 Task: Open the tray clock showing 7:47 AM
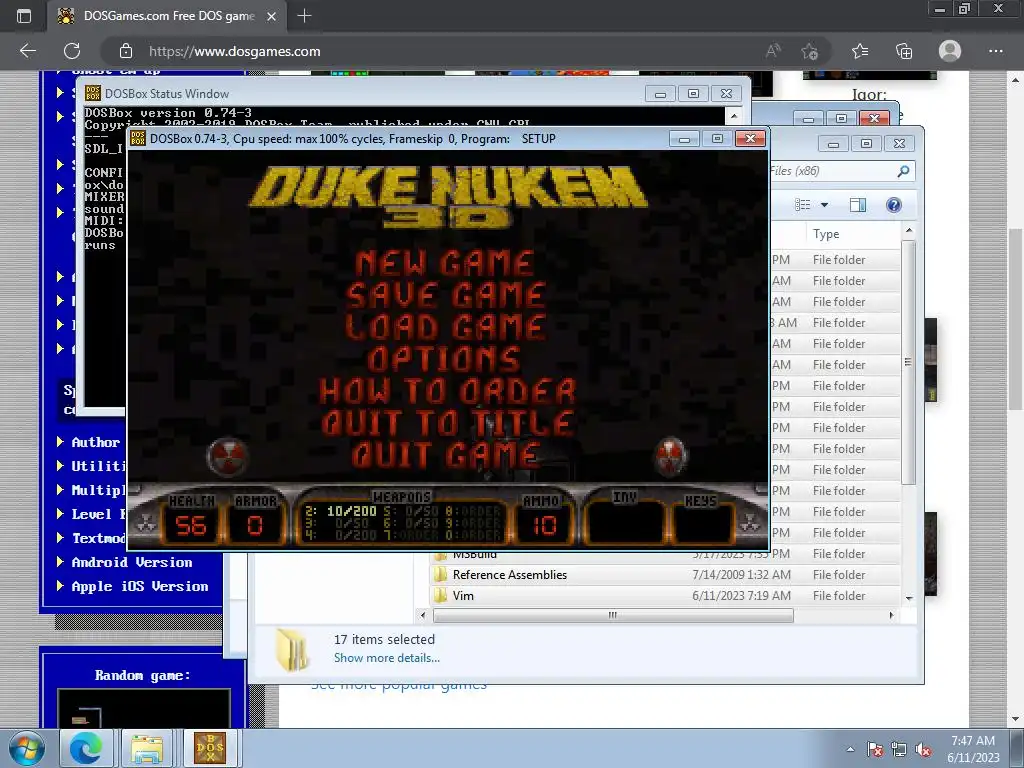(x=973, y=749)
